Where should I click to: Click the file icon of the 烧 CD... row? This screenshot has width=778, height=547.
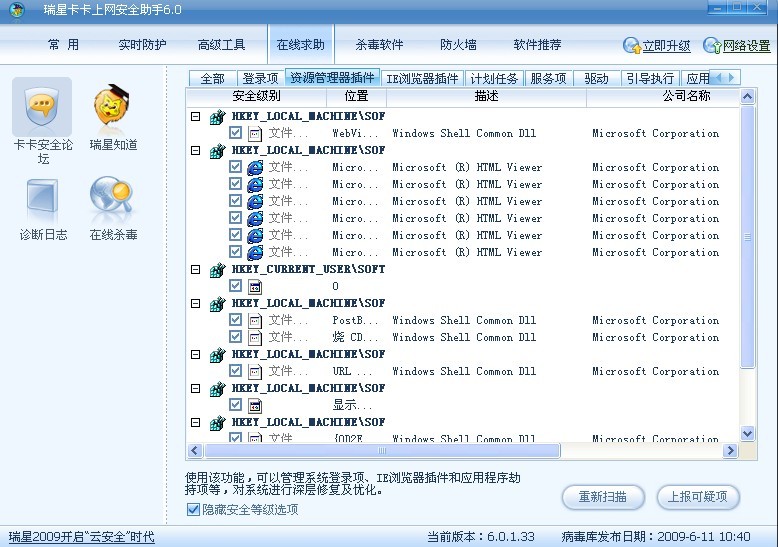click(255, 338)
